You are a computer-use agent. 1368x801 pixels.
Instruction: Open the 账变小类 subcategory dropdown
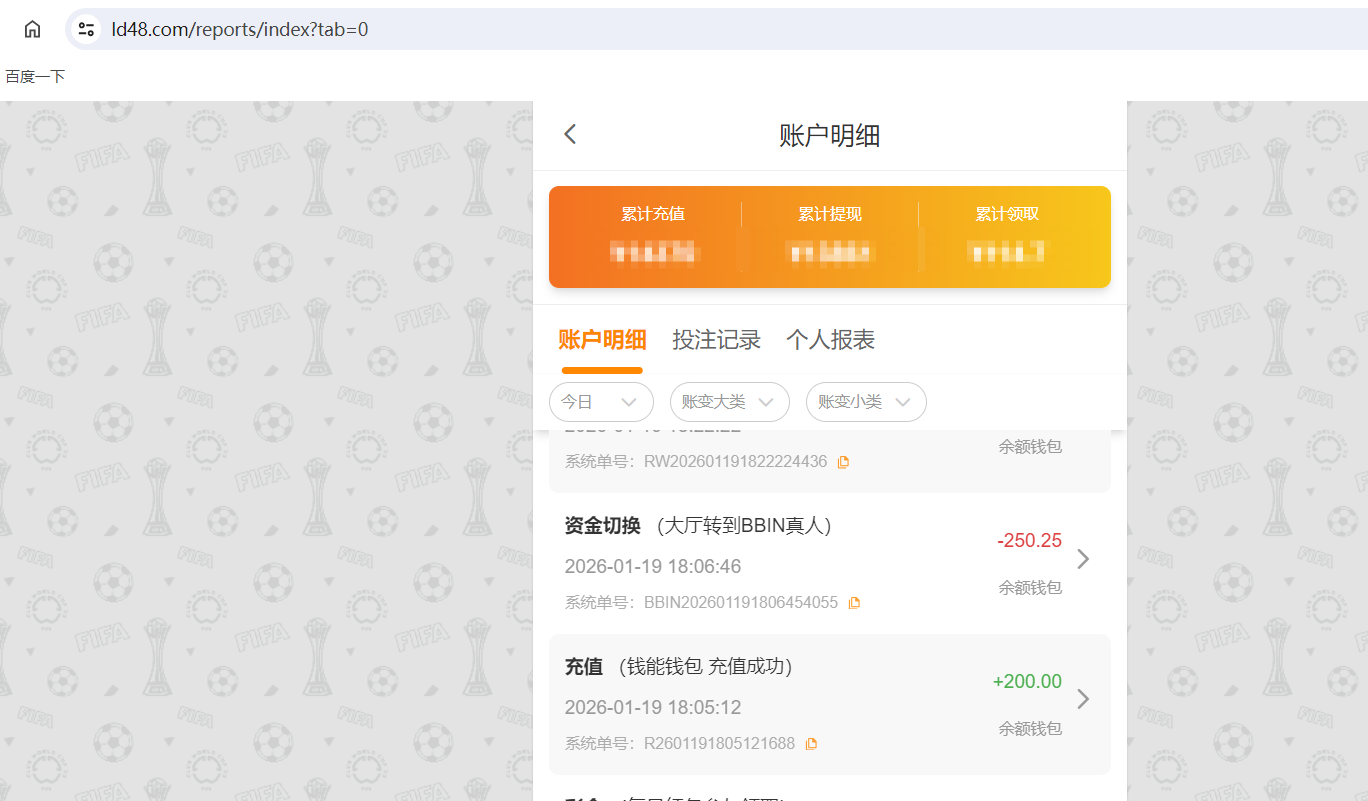coord(866,401)
